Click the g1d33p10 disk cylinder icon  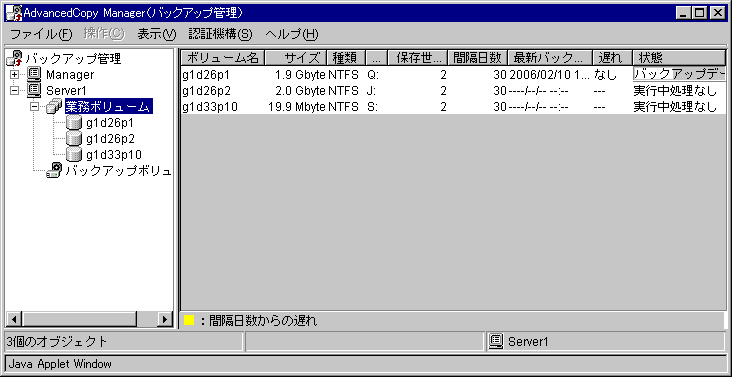(74, 154)
